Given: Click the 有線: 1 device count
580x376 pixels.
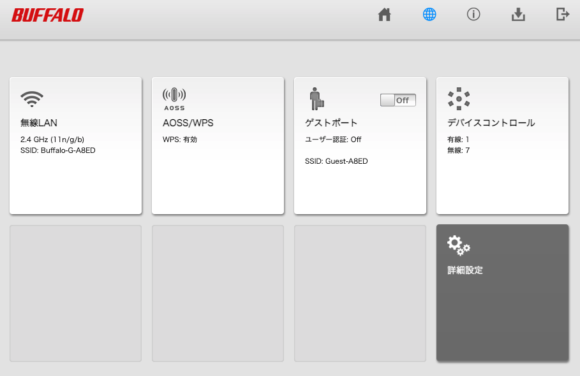Looking at the screenshot, I should 458,140.
